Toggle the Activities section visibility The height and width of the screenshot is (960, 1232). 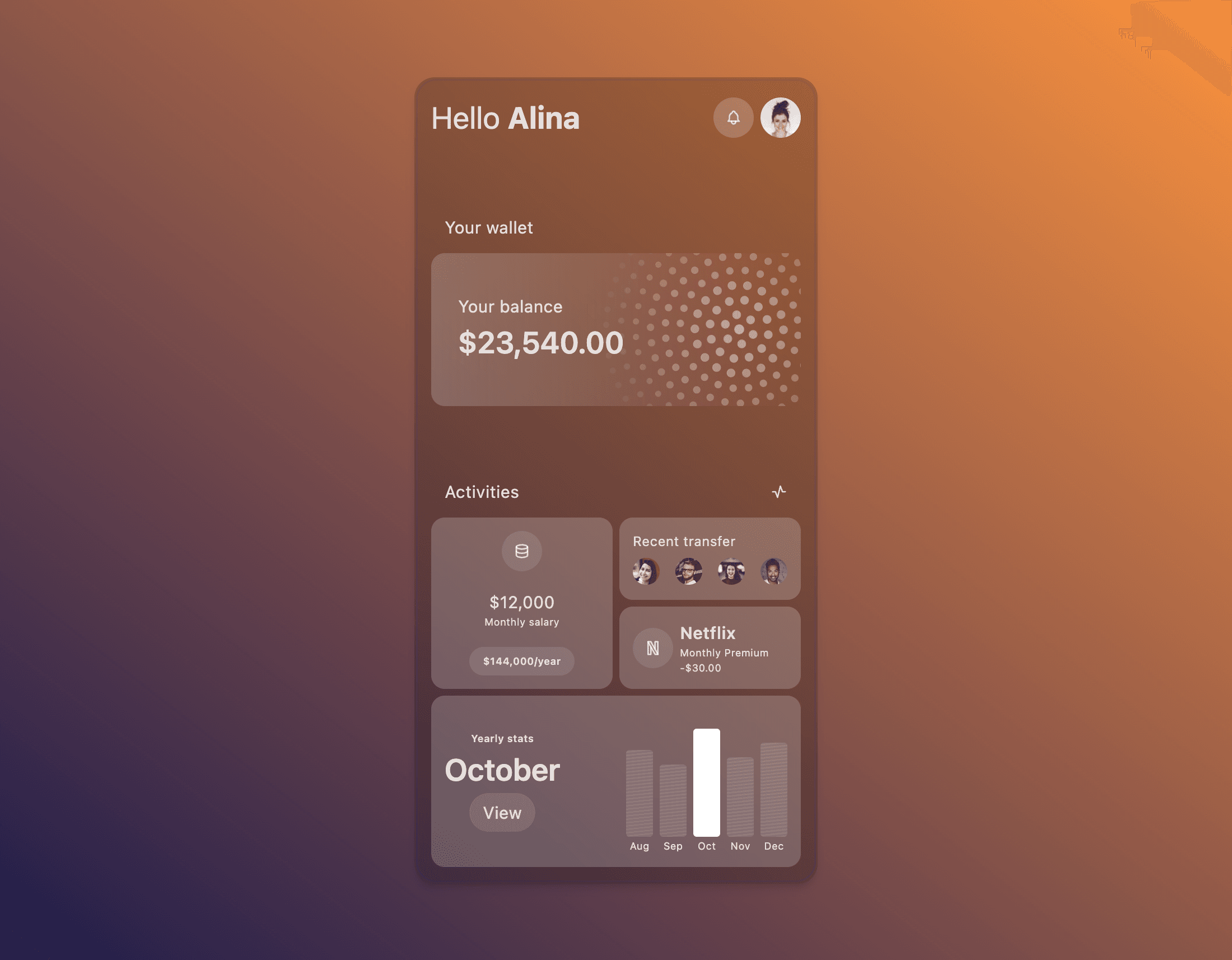tap(779, 491)
